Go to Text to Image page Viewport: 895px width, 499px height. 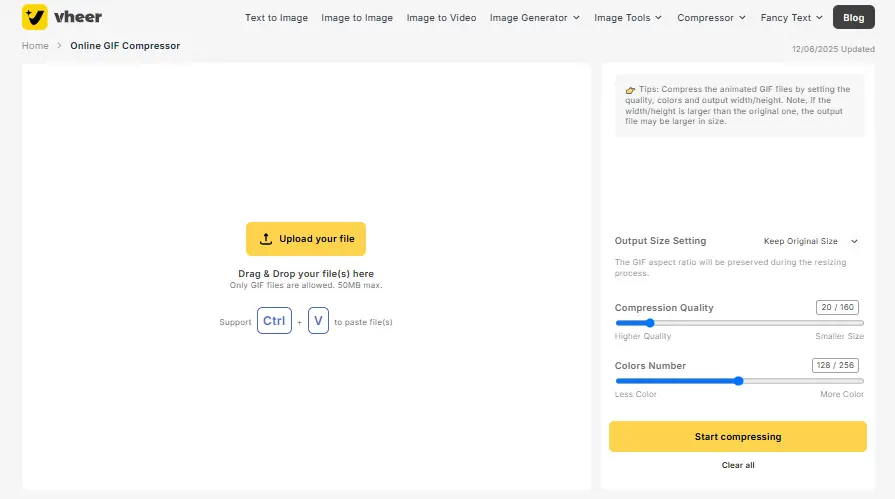tap(276, 18)
